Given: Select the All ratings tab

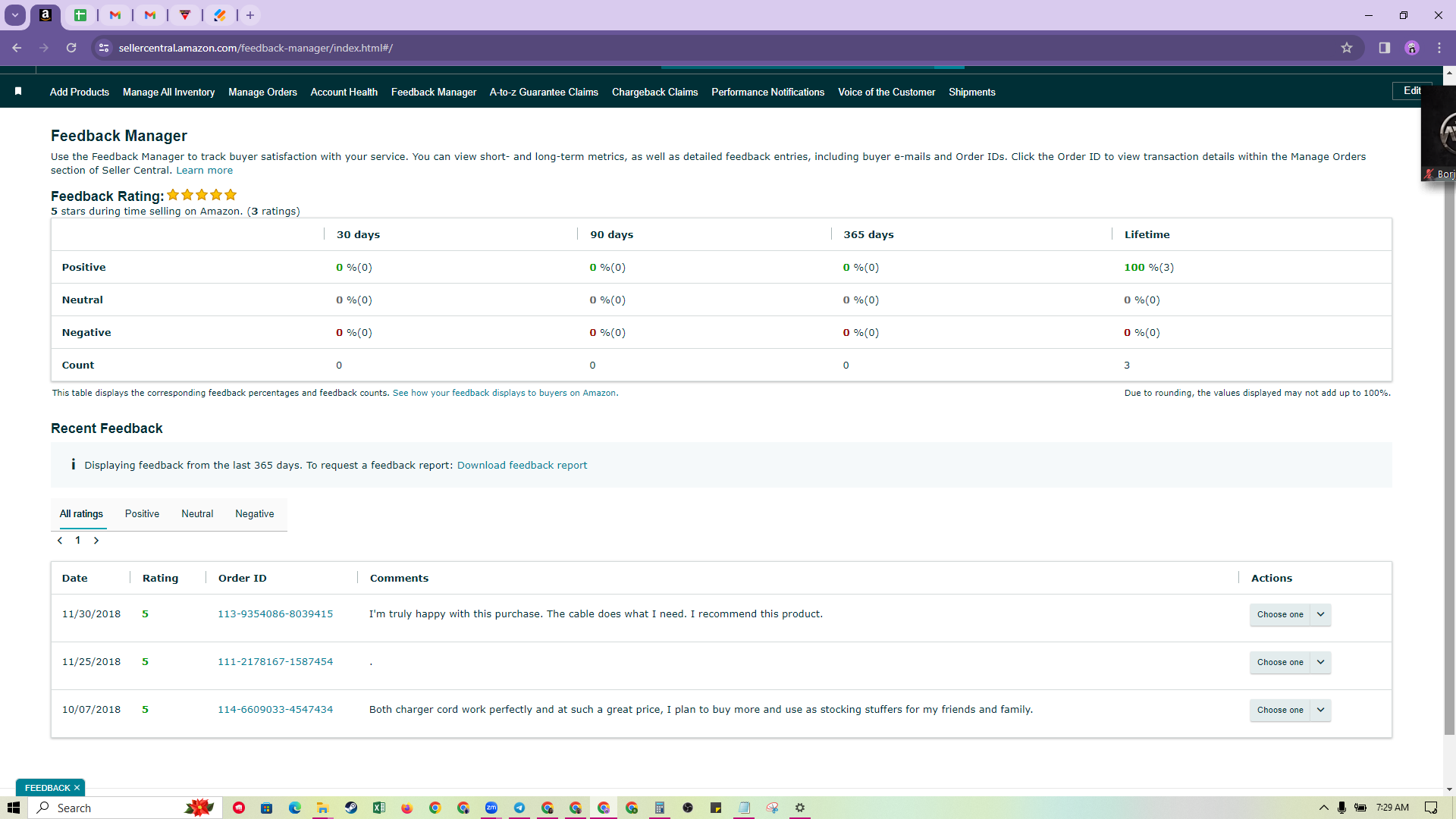Looking at the screenshot, I should 81,514.
